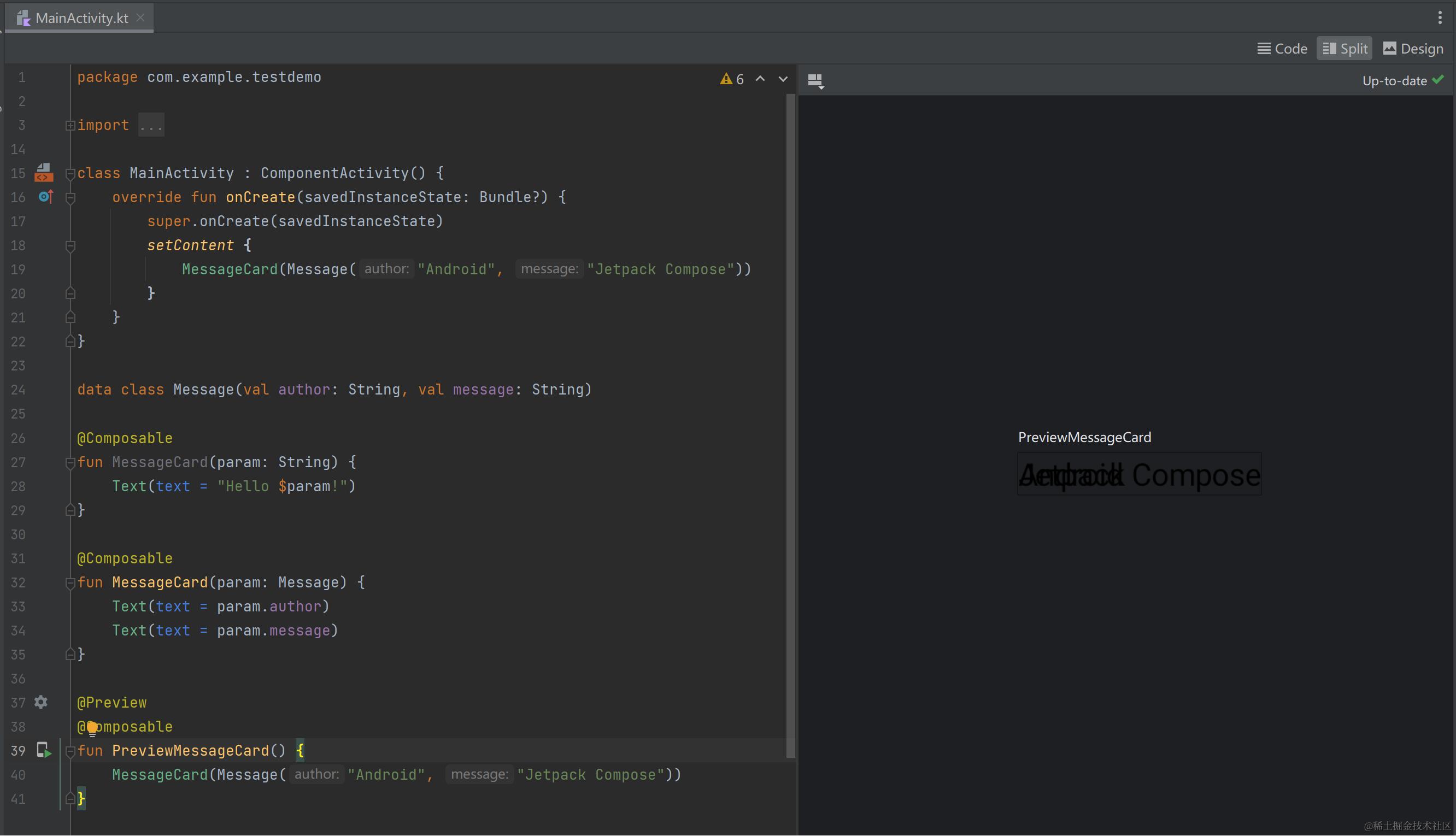Click the related XML file gutter icon
Image resolution: width=1456 pixels, height=836 pixels.
[x=44, y=172]
